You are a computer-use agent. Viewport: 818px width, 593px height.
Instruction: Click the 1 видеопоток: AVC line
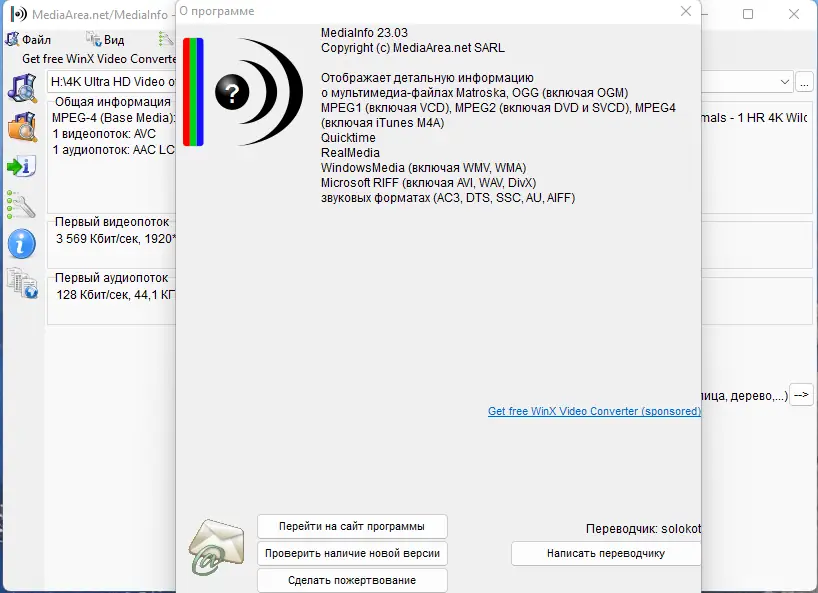click(x=104, y=134)
